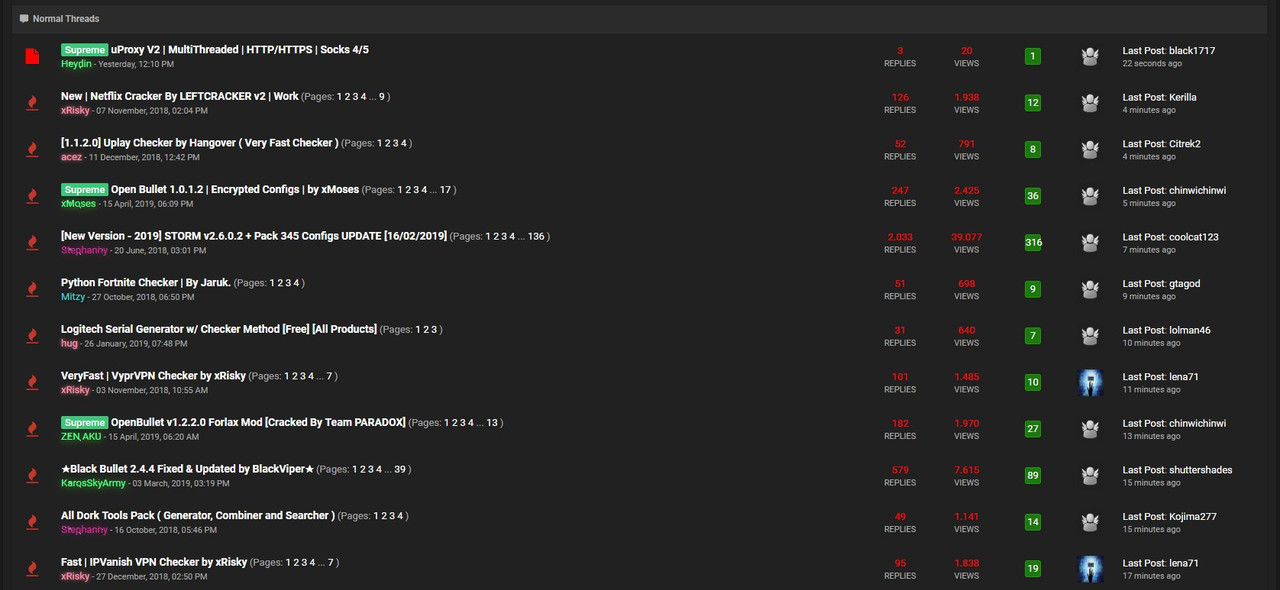
Task: Go to page 136 of STORM thread
Action: 536,237
